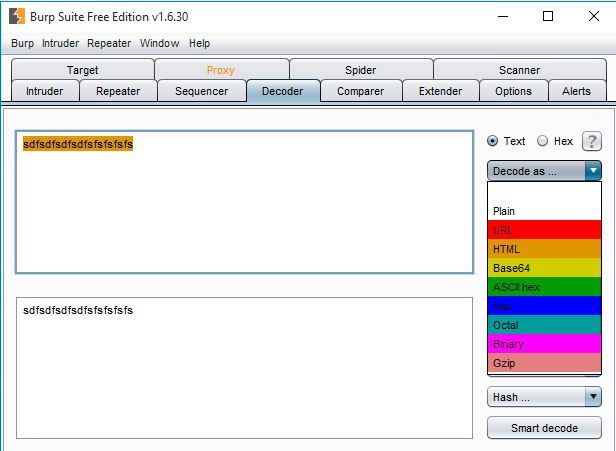This screenshot has height=451, width=616.
Task: Choose HTML decoding option
Action: point(544,249)
